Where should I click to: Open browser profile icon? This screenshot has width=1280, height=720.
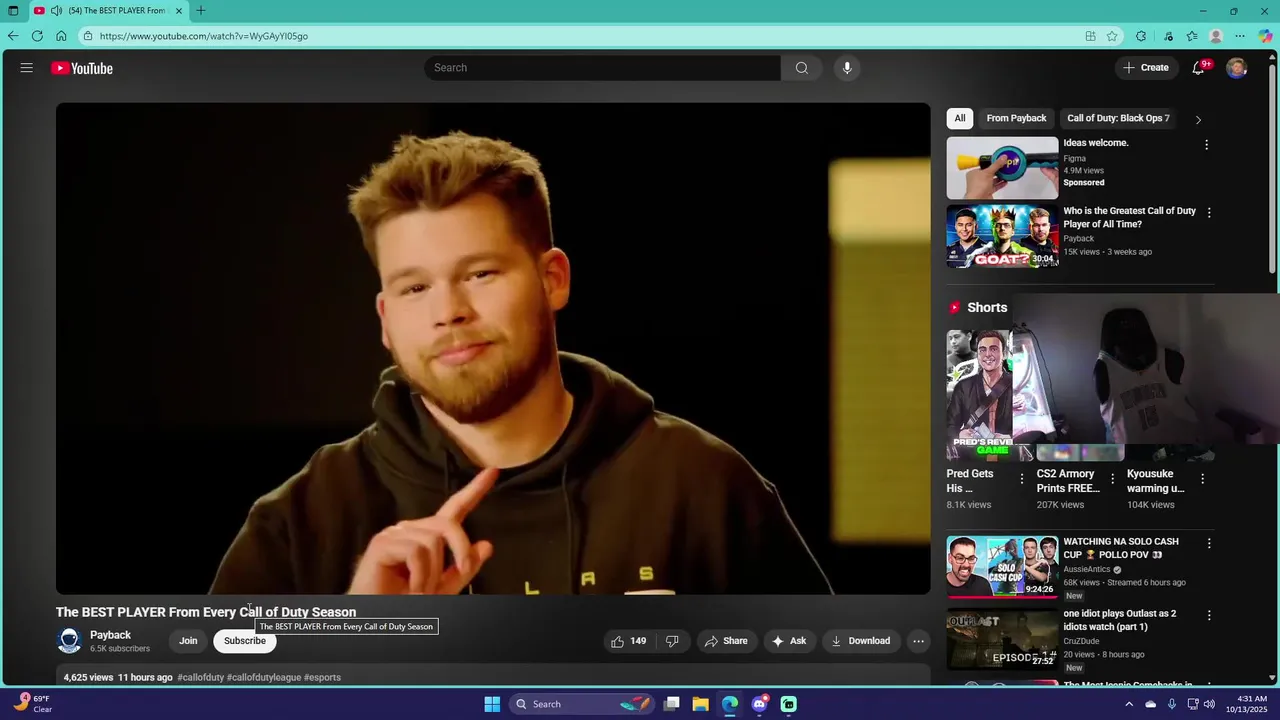1216,36
